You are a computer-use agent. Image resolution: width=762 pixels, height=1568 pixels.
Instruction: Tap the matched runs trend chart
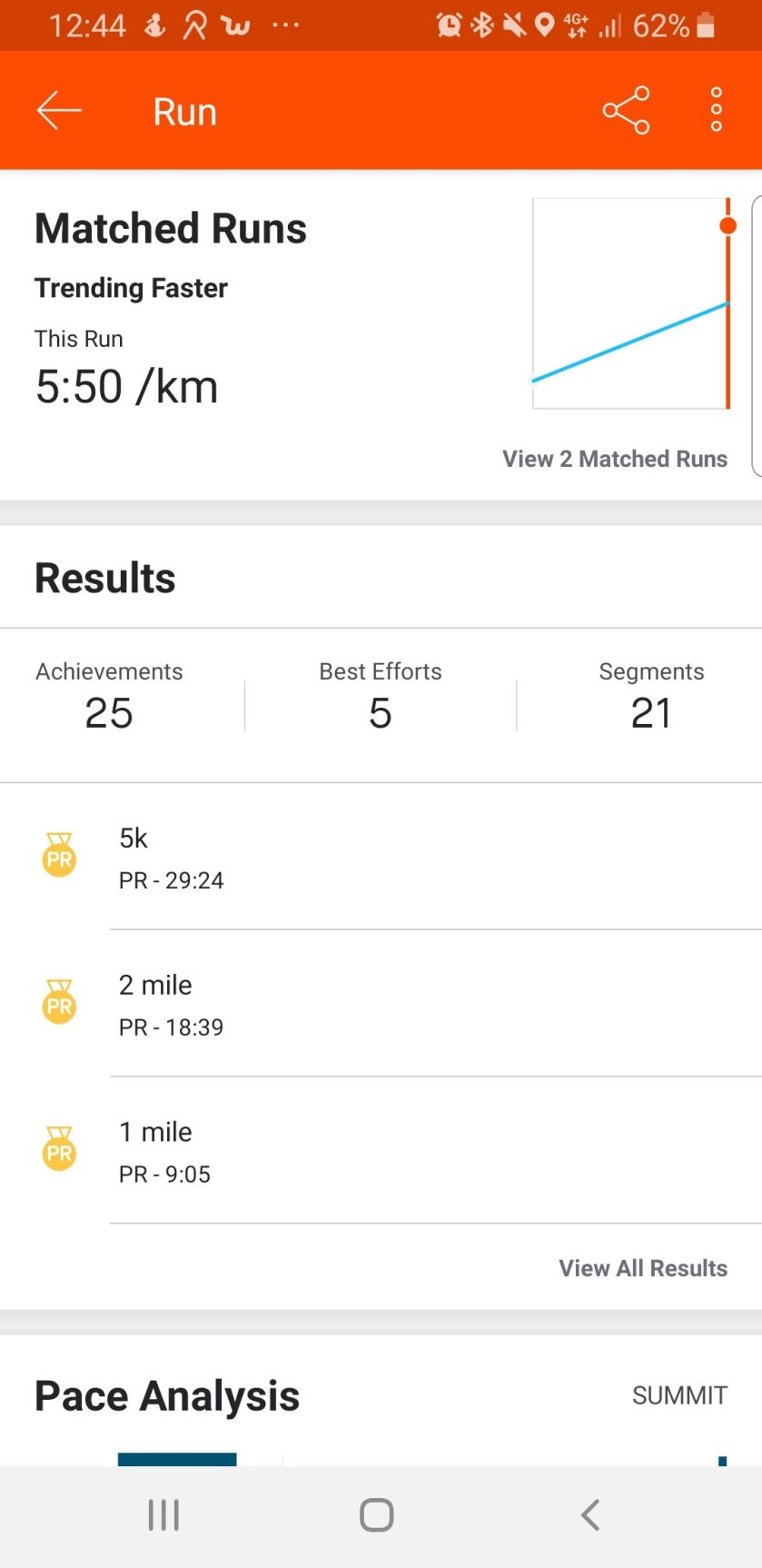pos(631,303)
